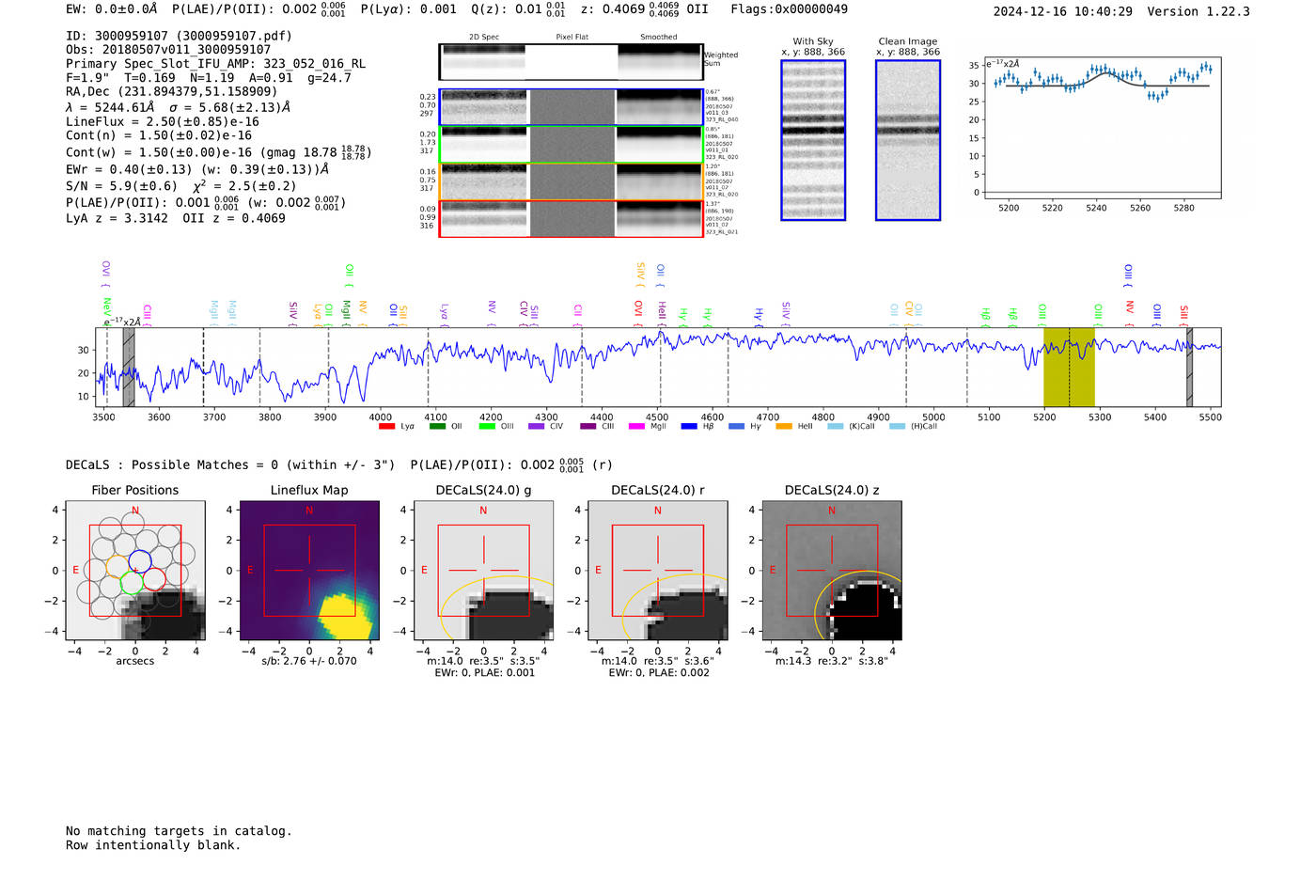
Task: Click the '2024-12-16 10:40:29' timestamp
Action: (x=1062, y=11)
